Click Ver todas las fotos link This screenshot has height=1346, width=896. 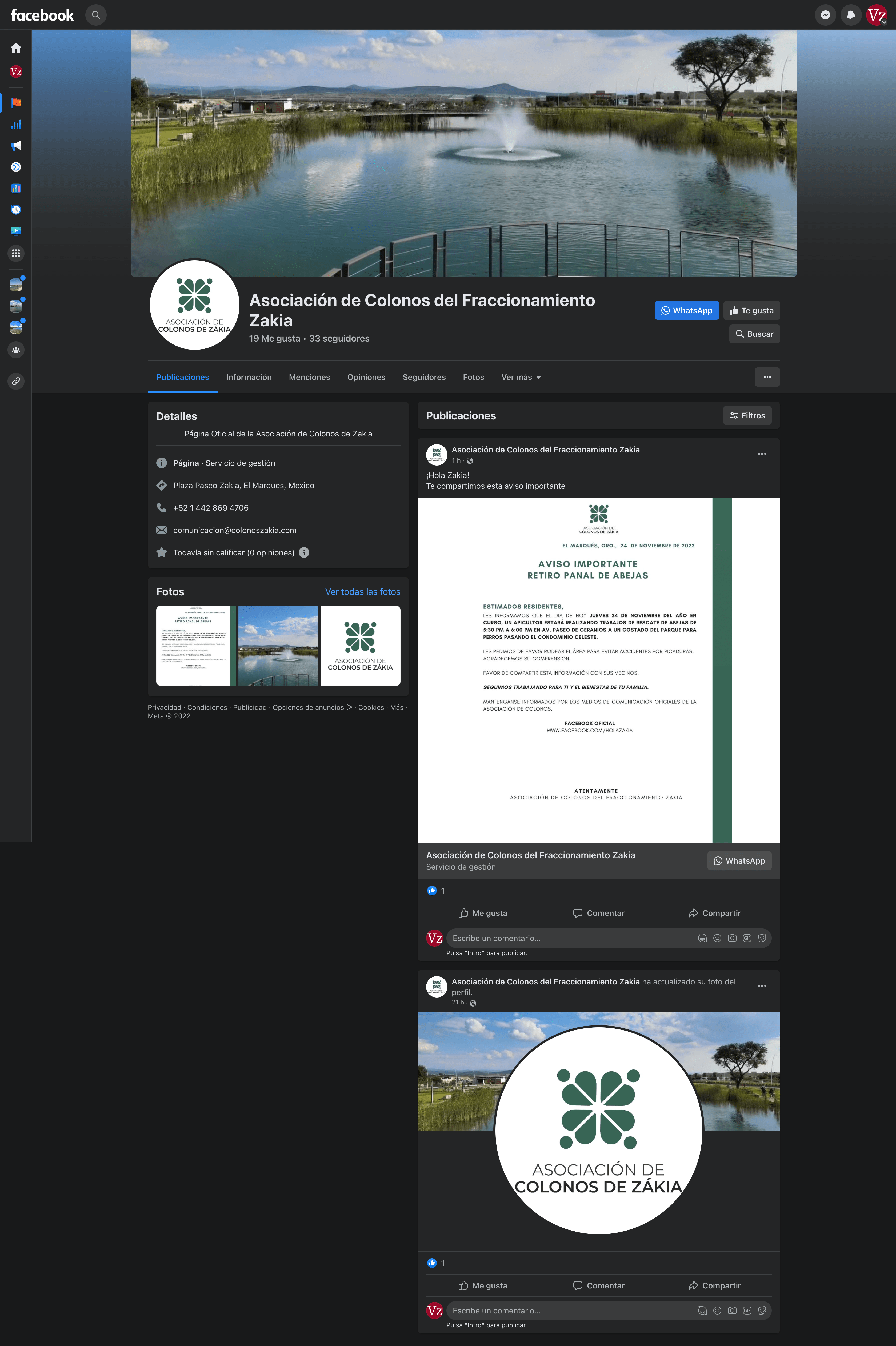[362, 592]
